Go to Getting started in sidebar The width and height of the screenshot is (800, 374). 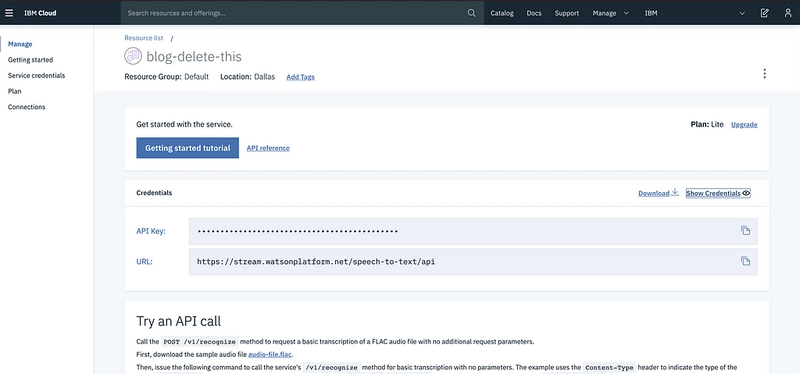pos(30,60)
